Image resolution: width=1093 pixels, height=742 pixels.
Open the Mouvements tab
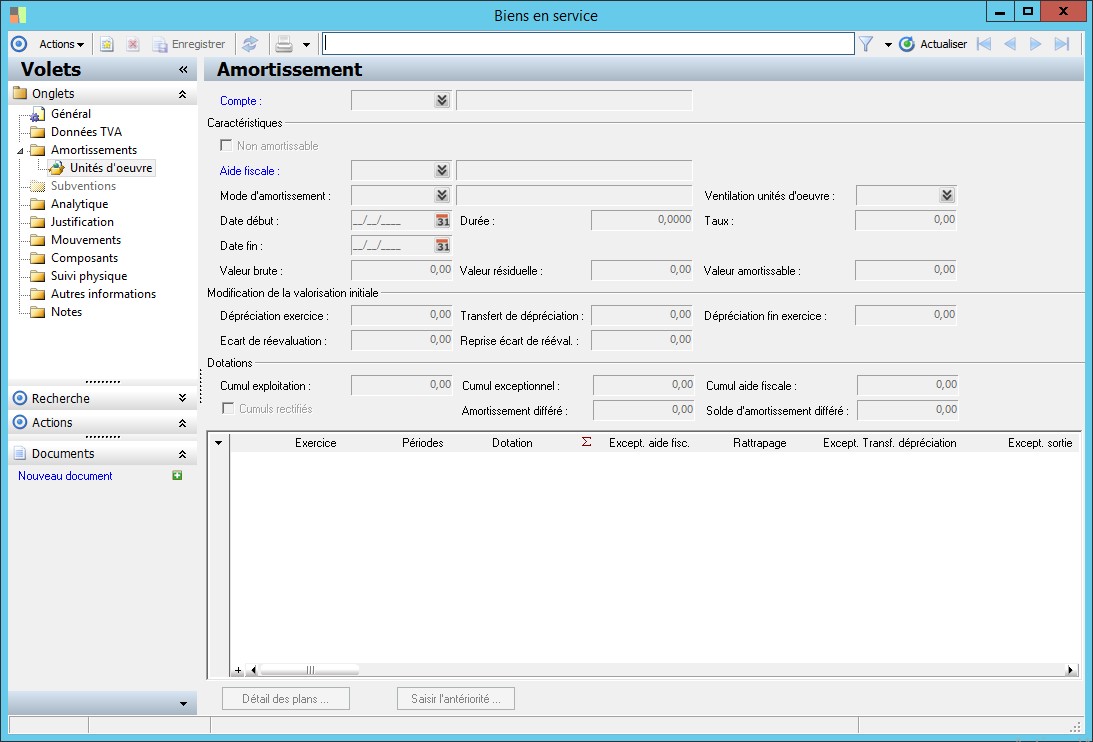pos(86,240)
